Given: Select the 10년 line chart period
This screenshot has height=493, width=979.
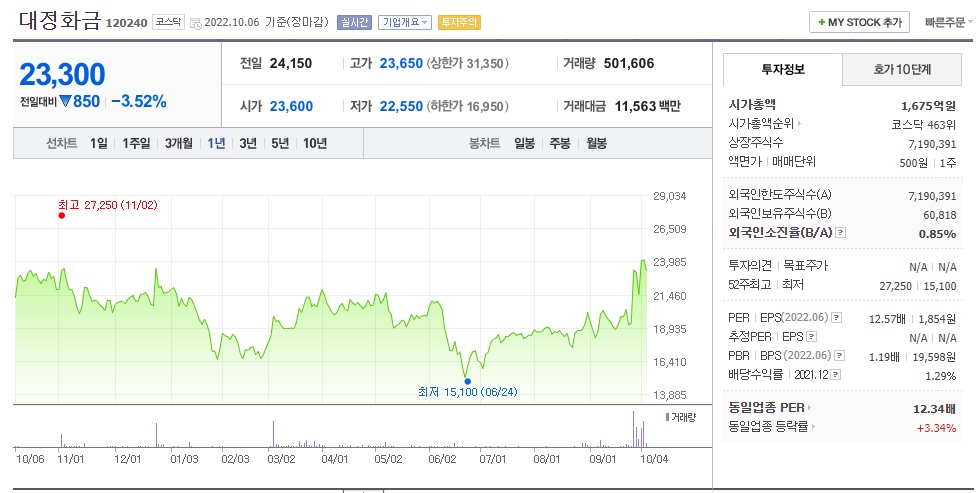Looking at the screenshot, I should coord(315,144).
